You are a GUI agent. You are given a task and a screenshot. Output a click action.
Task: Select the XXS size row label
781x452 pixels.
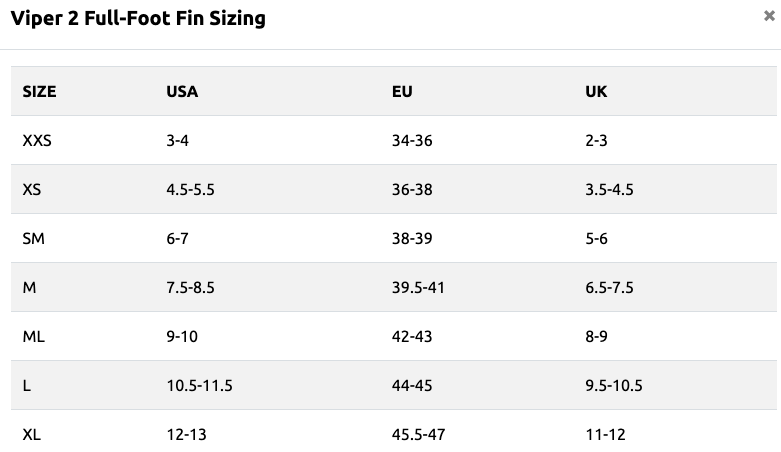(x=37, y=141)
